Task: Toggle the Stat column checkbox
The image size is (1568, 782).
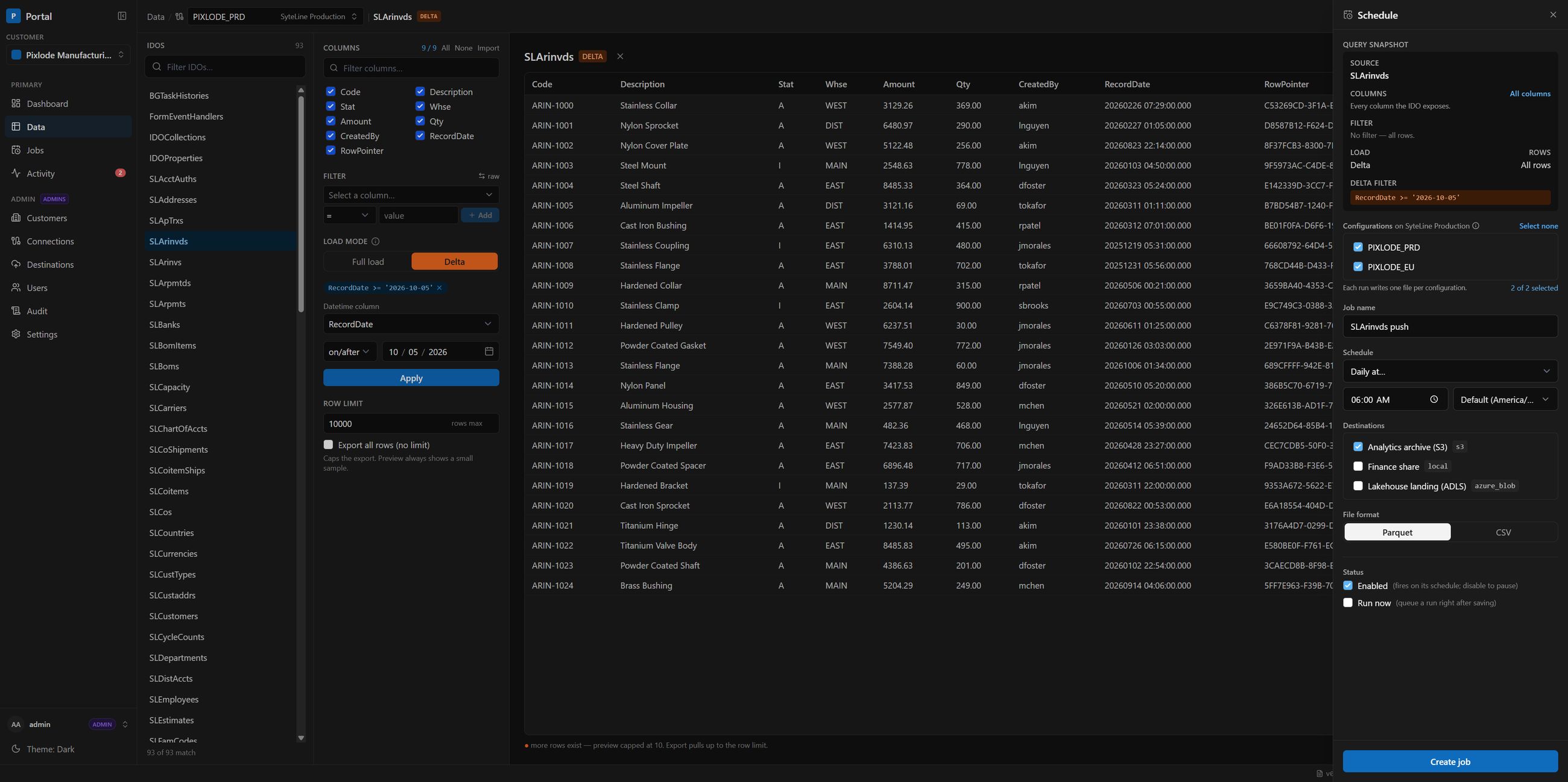Action: pos(330,106)
